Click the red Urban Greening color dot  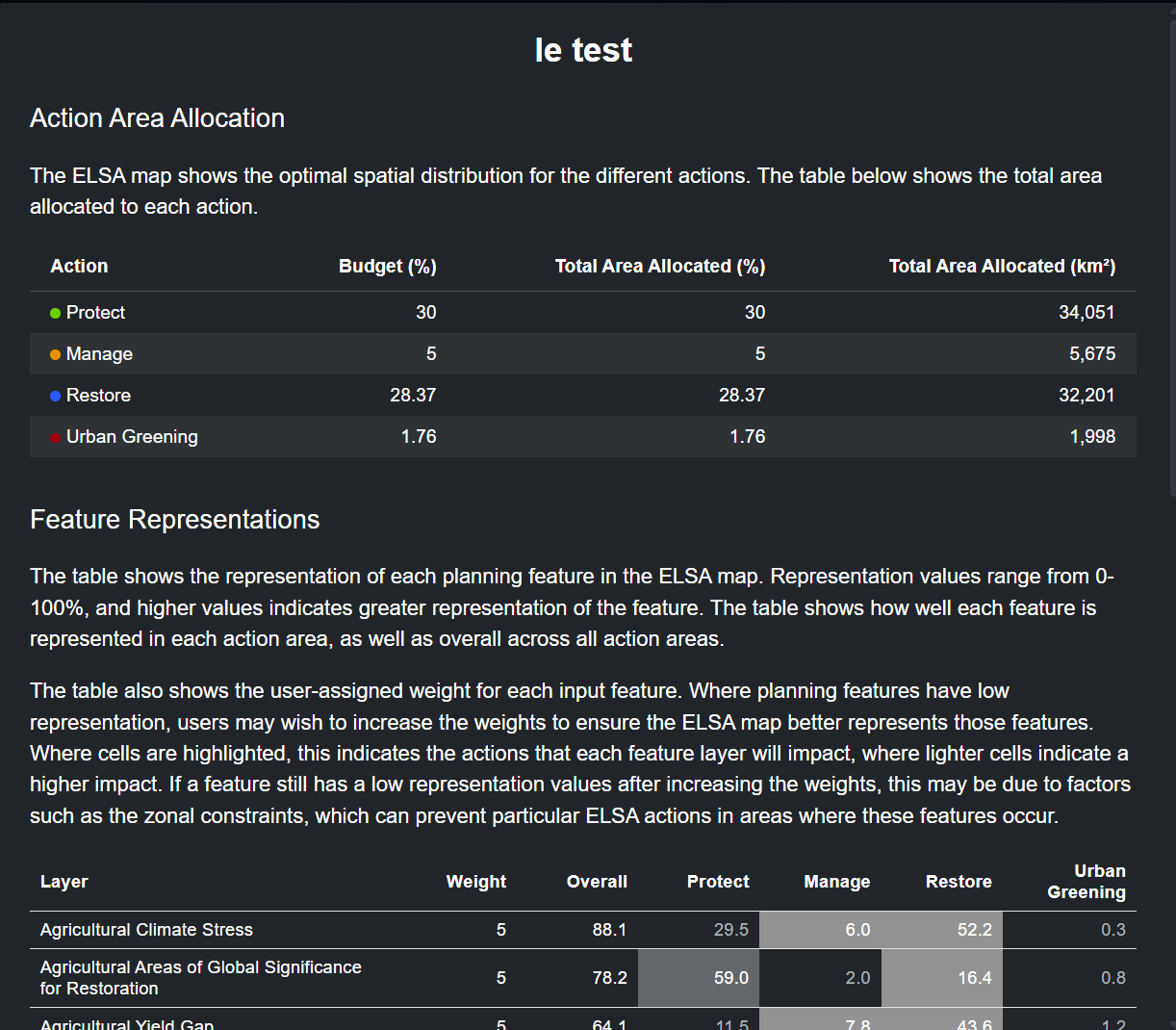[x=55, y=437]
